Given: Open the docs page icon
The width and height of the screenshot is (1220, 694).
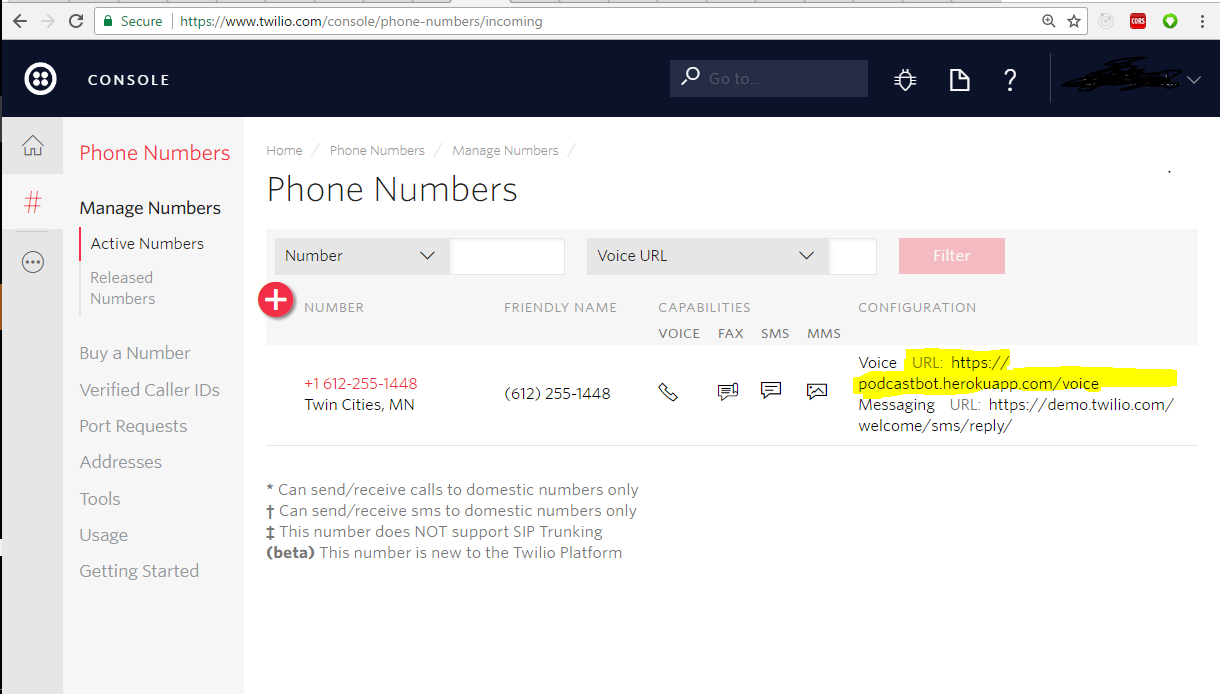Looking at the screenshot, I should tap(959, 80).
